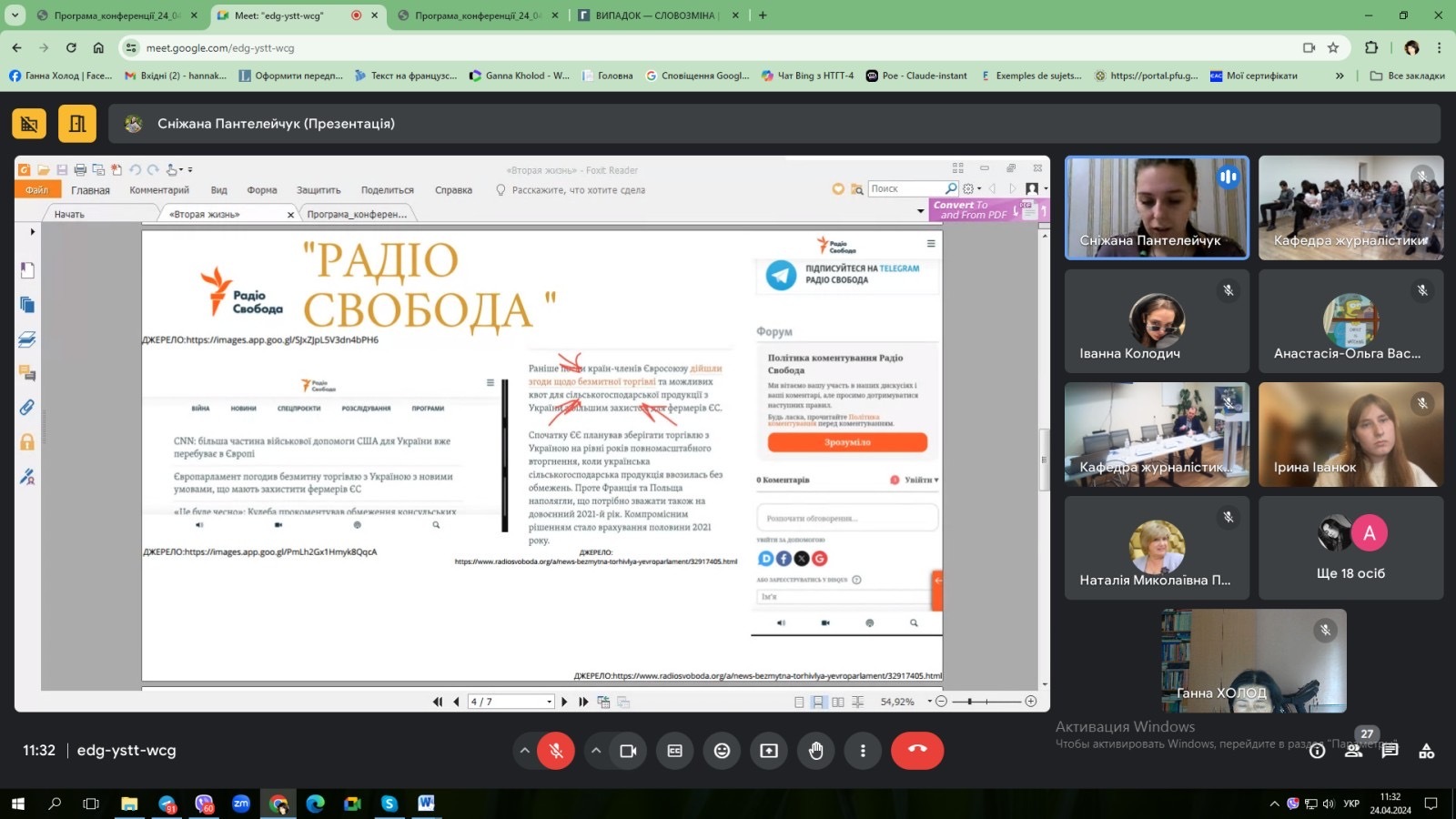Viewport: 1456px width, 819px height.
Task: Open the emoji reactions panel
Action: (722, 751)
